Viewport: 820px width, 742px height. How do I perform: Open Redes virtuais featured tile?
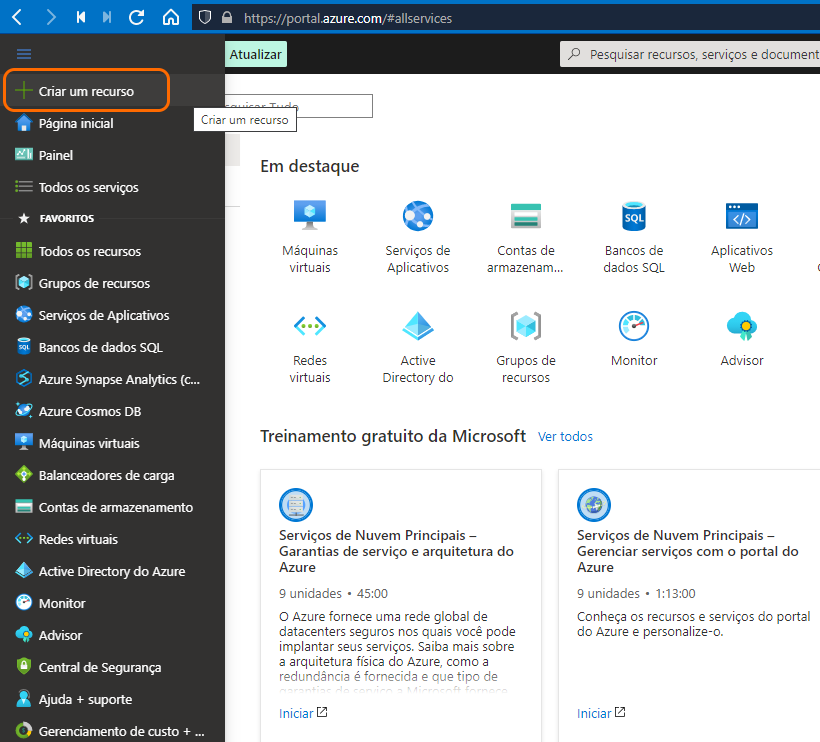[x=310, y=347]
